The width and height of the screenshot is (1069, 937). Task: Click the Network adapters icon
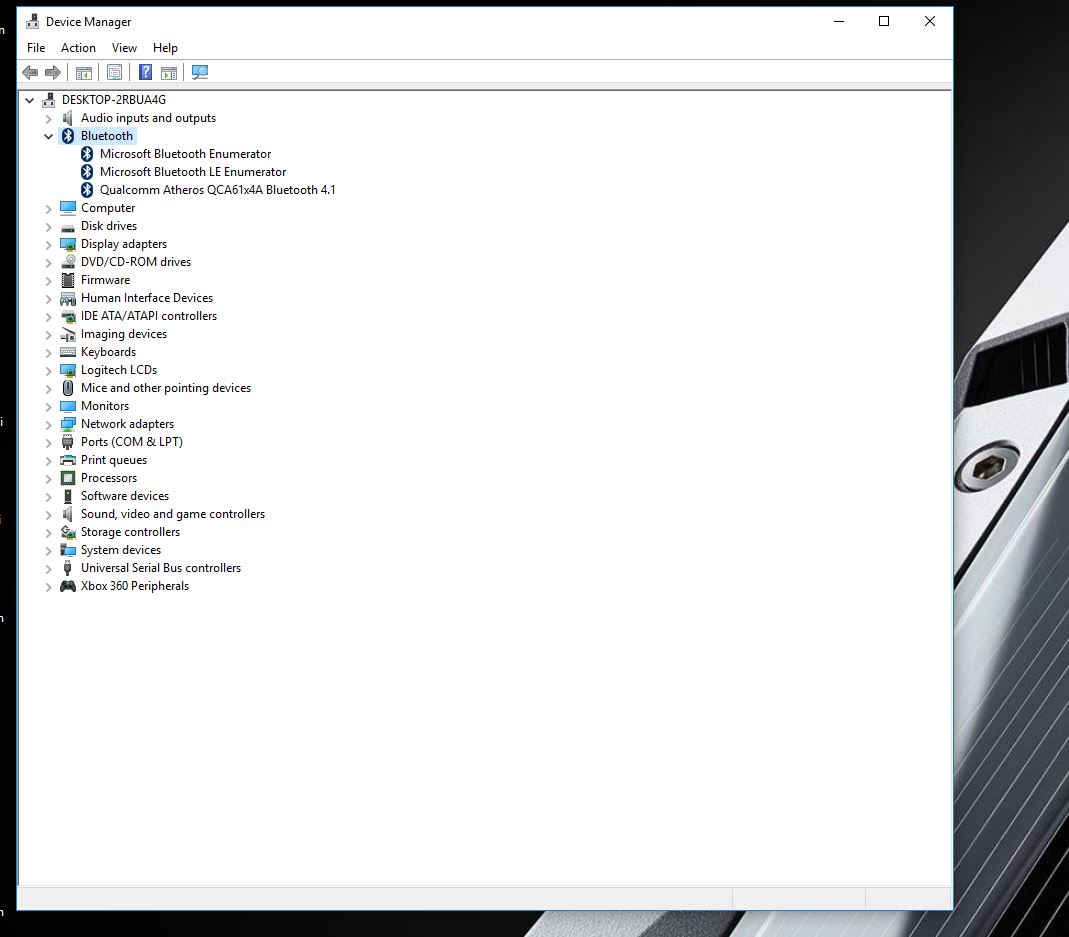tap(67, 424)
